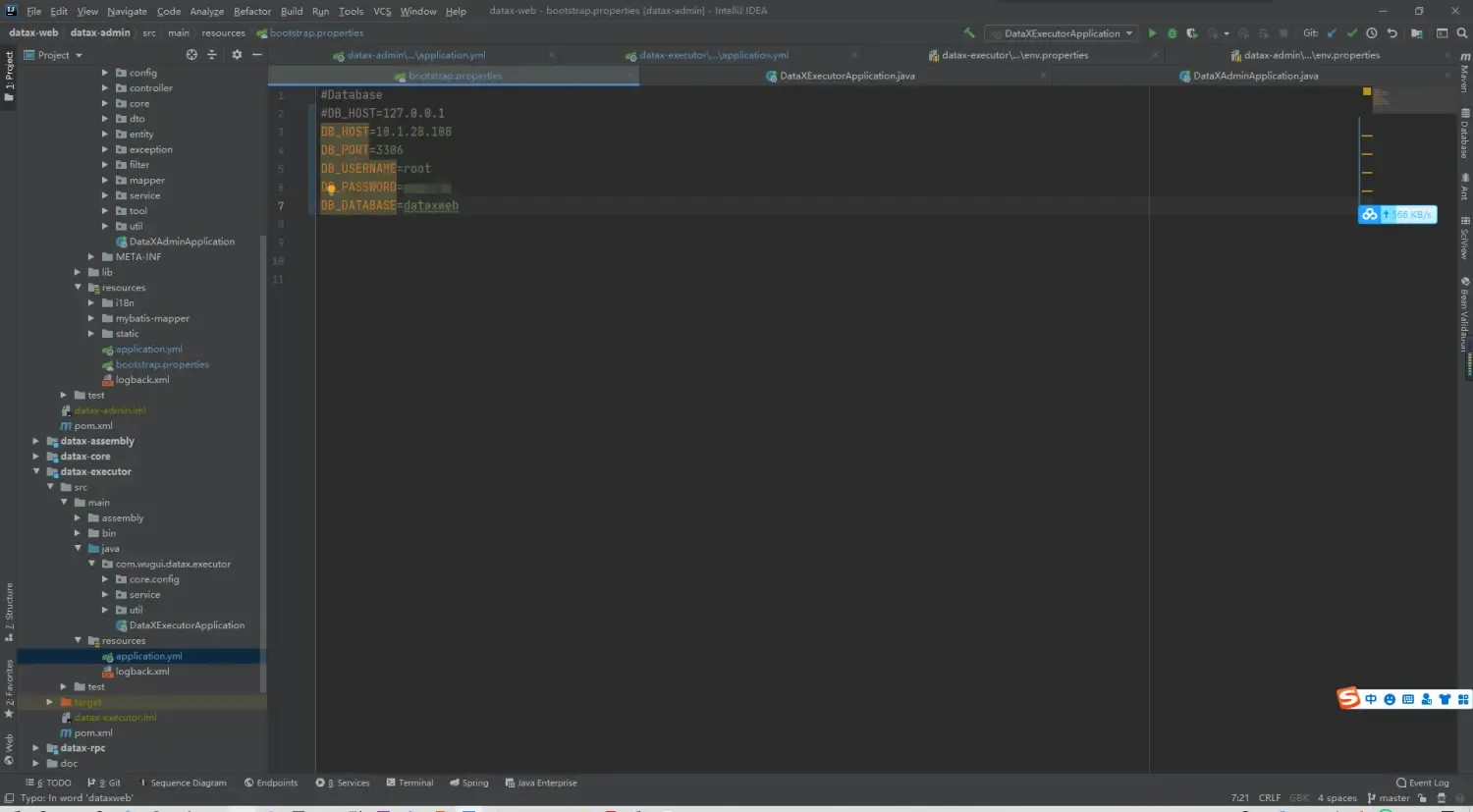Screen dimensions: 1473x812
Task: Update project from Git with blue arrow icon
Action: (1331, 32)
